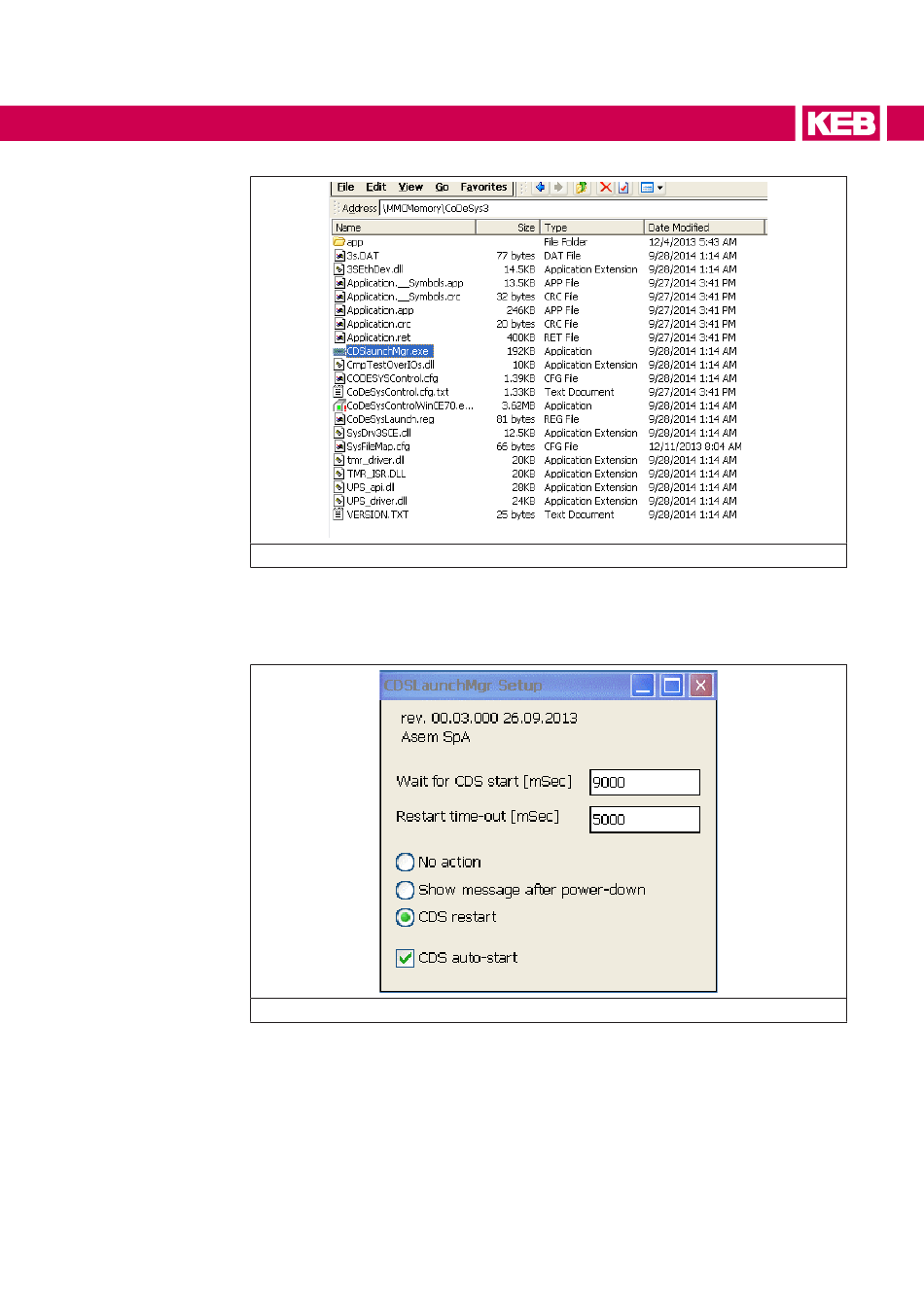Screen dimensions: 924x1307
Task: Click the CoDeSysLaunch.reg file name
Action: (x=391, y=419)
